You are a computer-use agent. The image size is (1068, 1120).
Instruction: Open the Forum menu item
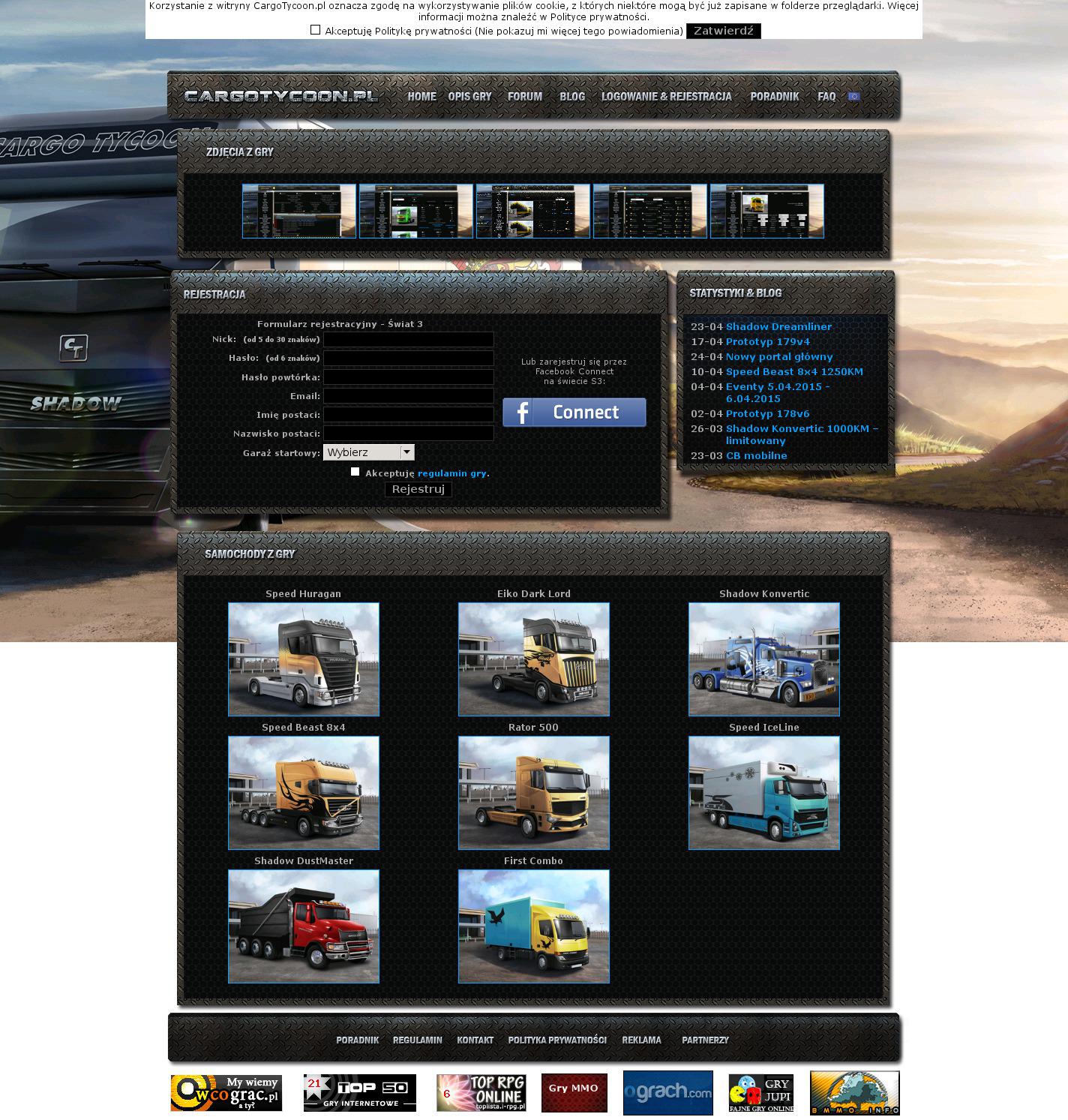click(524, 97)
